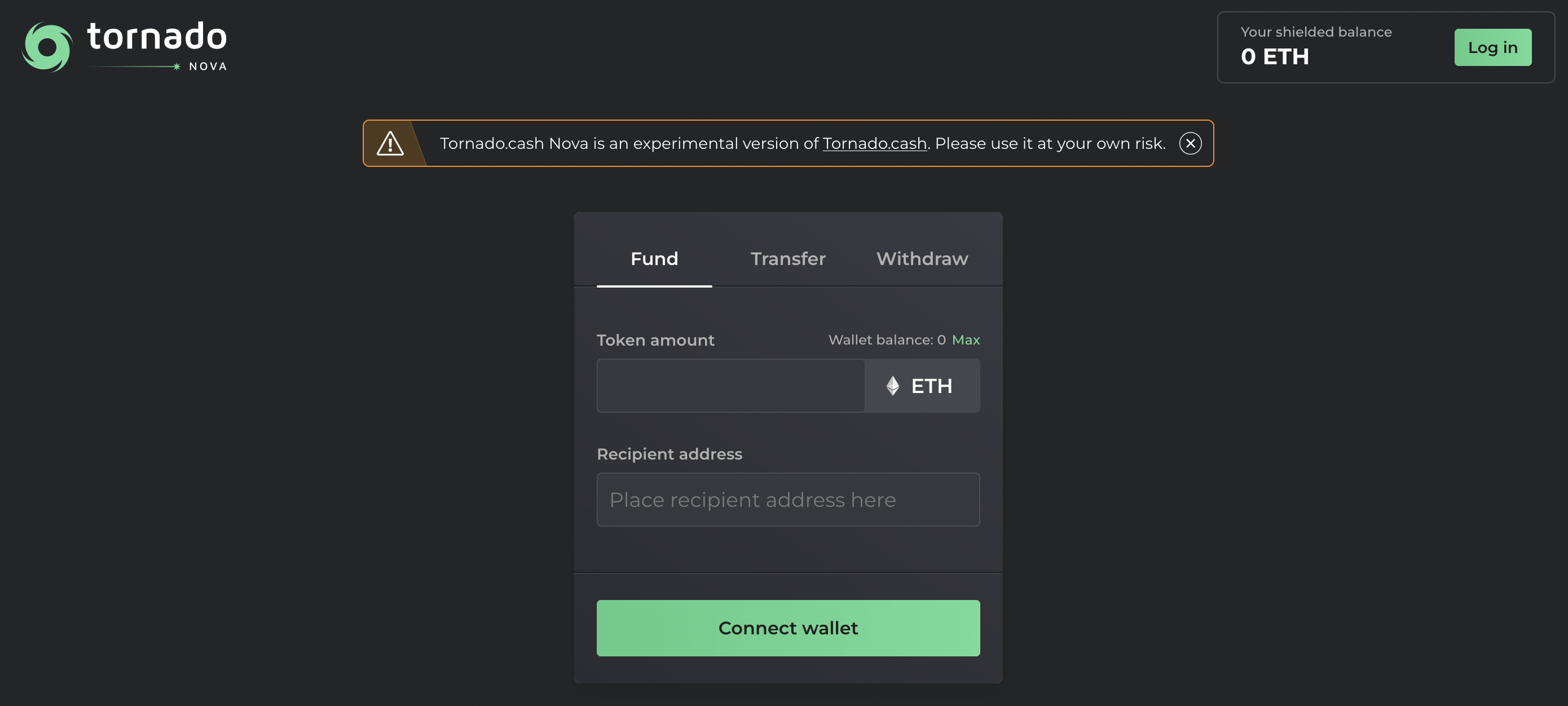Screen dimensions: 1568x706
Task: Click the tornado wordmark in header
Action: click(157, 36)
